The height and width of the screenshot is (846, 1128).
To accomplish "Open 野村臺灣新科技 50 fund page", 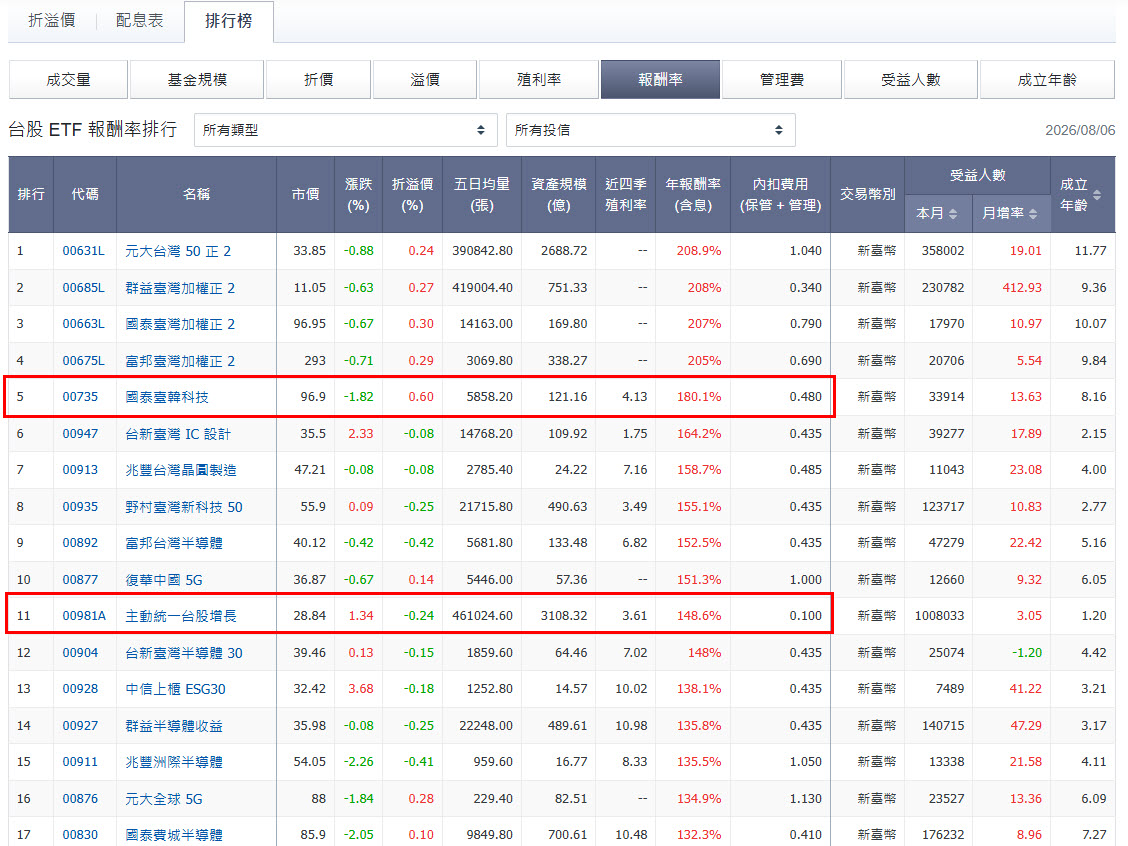I will (183, 506).
